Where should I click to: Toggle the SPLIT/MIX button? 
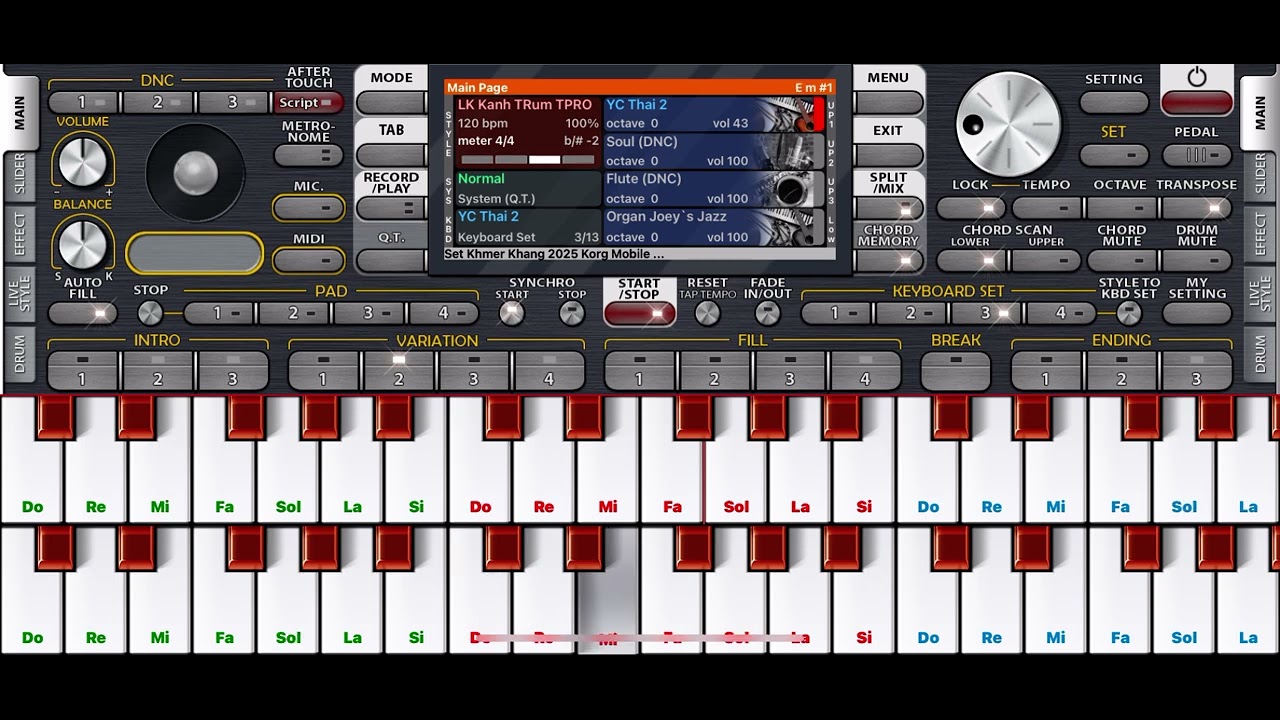[888, 208]
